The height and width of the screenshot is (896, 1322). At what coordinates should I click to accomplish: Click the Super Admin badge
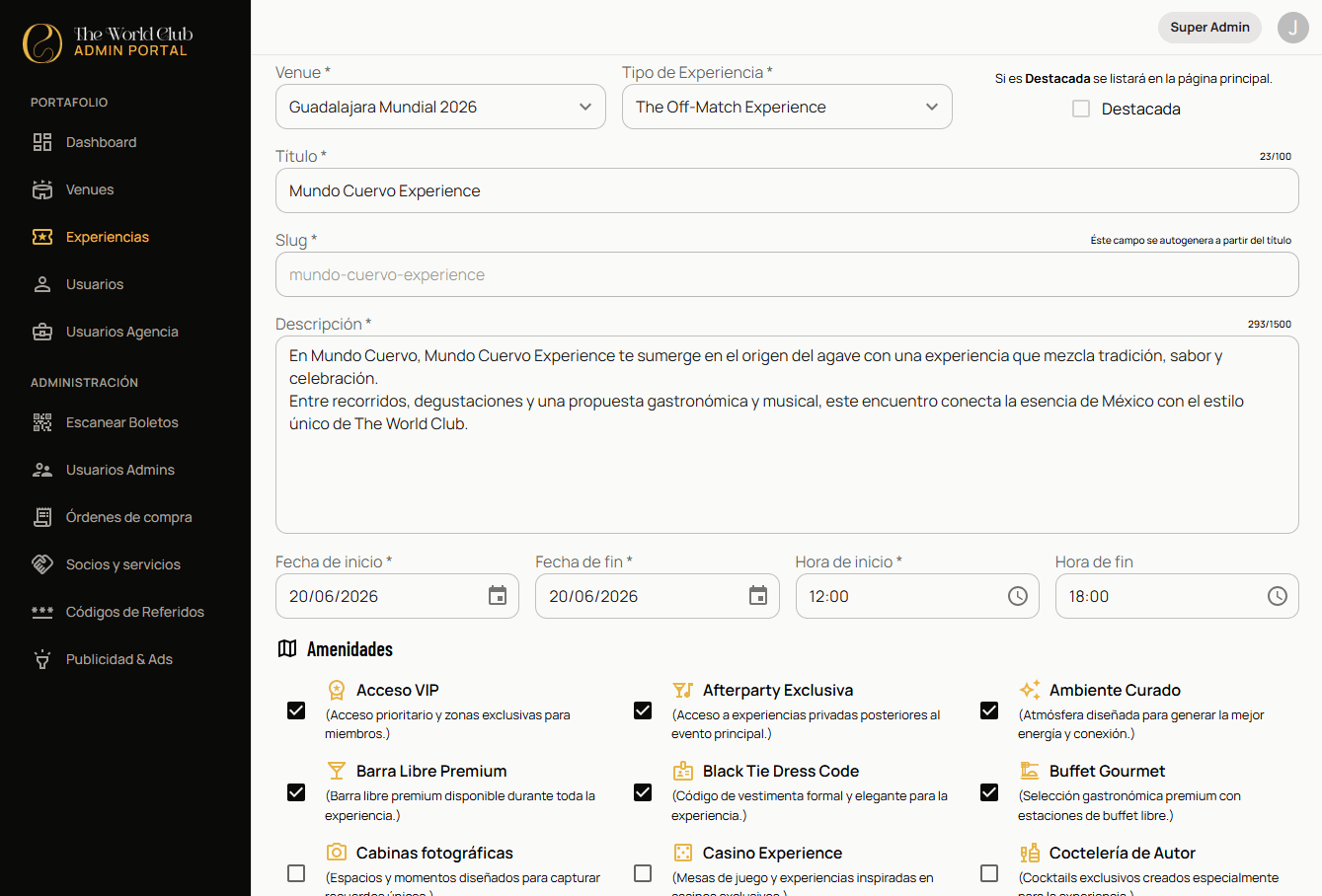click(x=1209, y=28)
